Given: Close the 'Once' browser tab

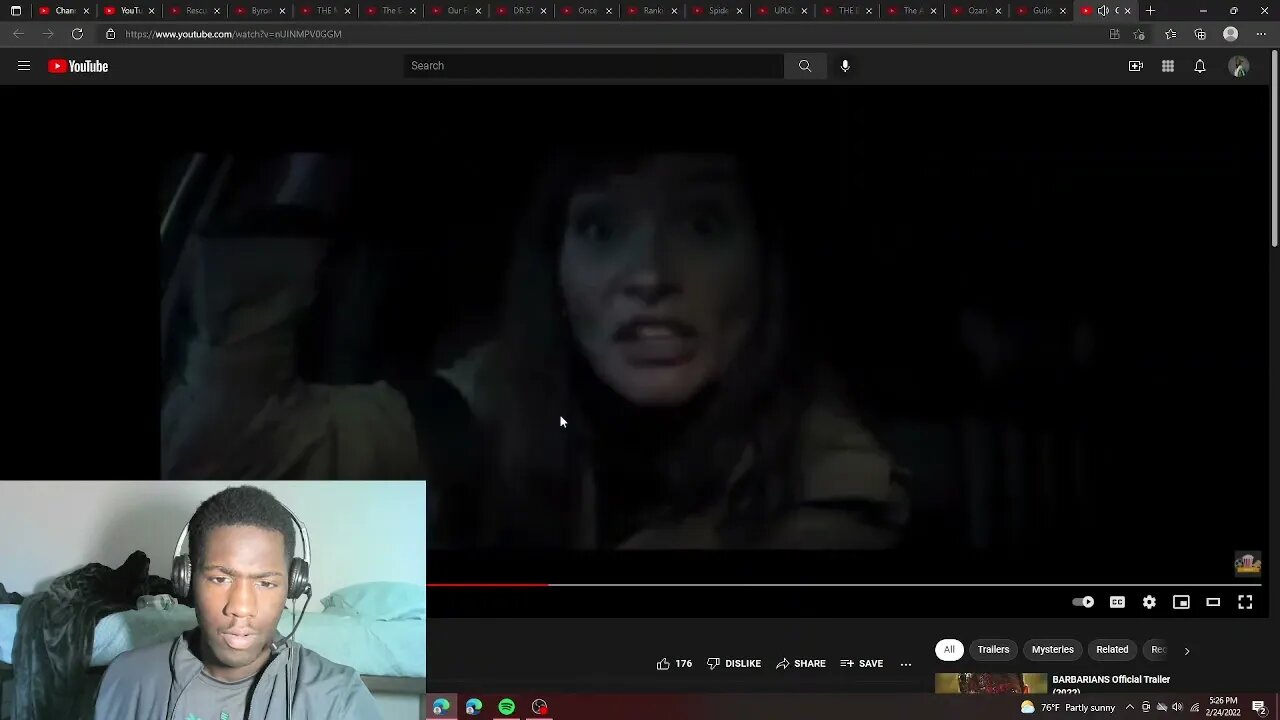Looking at the screenshot, I should 608,11.
